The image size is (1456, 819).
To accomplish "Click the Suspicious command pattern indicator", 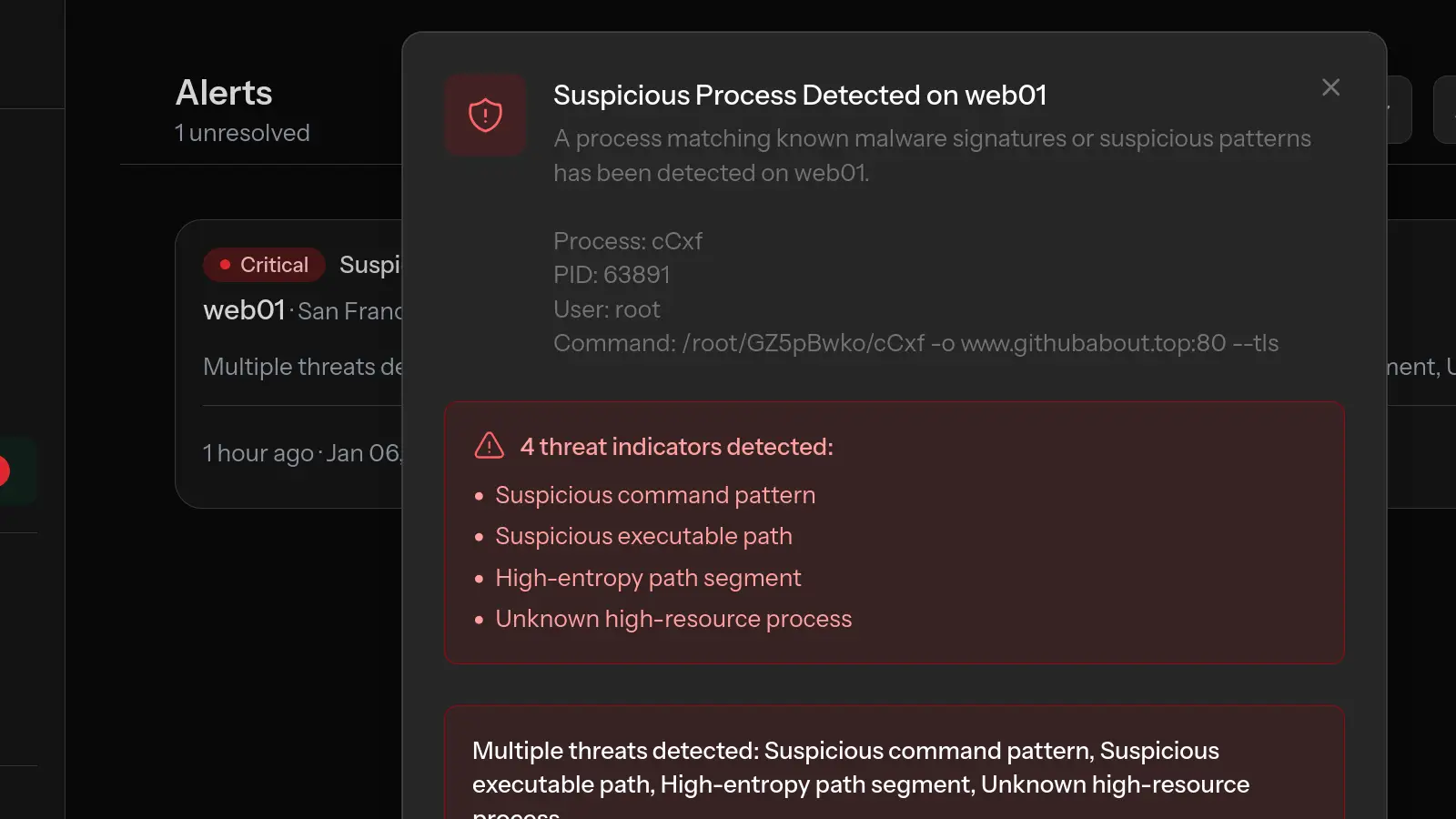I will (654, 495).
